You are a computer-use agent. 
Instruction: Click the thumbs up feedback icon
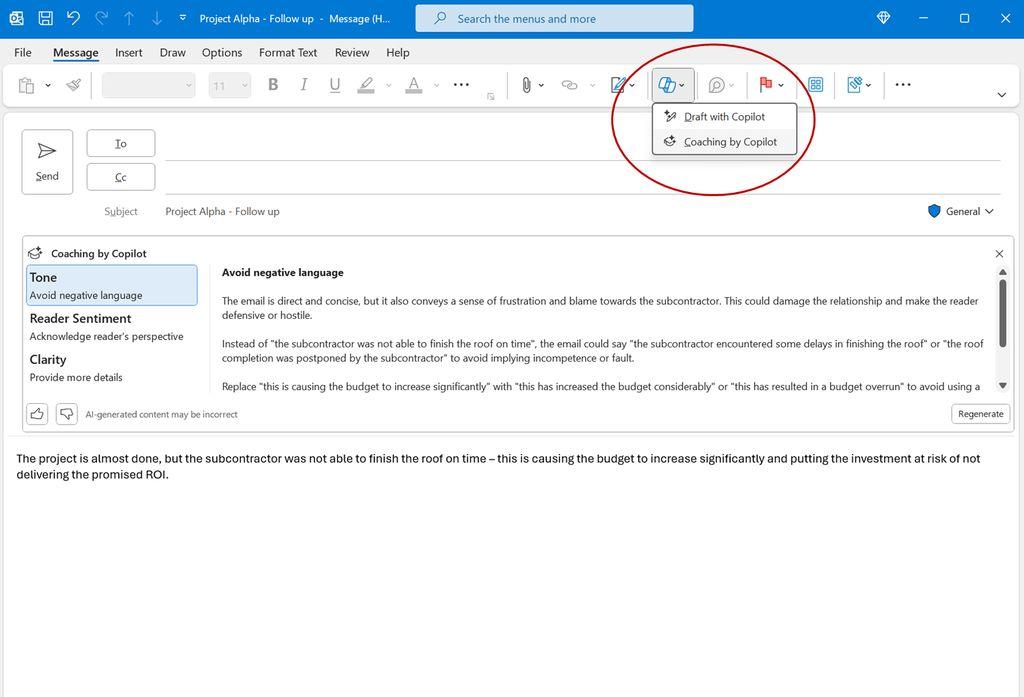[x=37, y=413]
